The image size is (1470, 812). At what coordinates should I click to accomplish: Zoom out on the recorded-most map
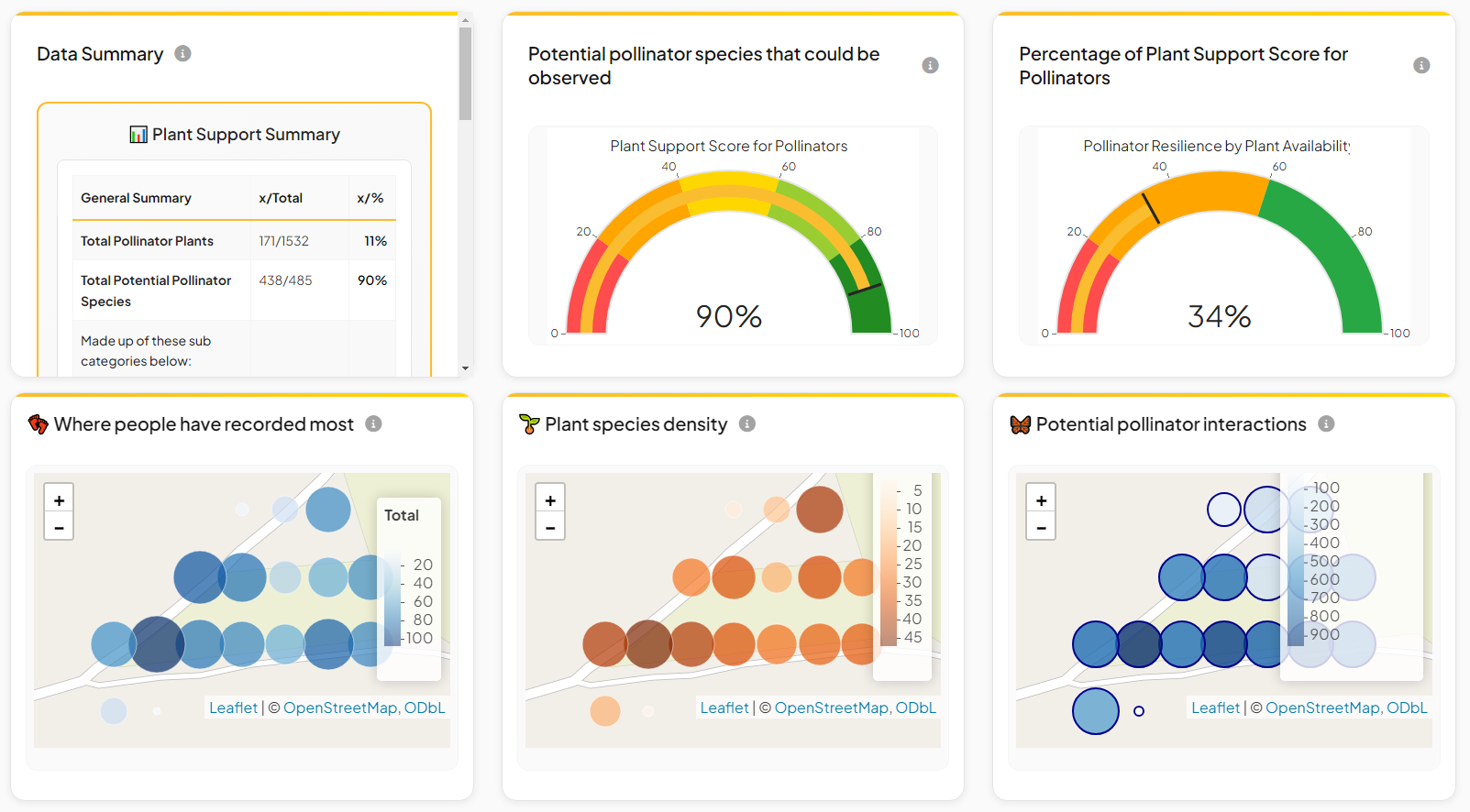click(x=59, y=527)
